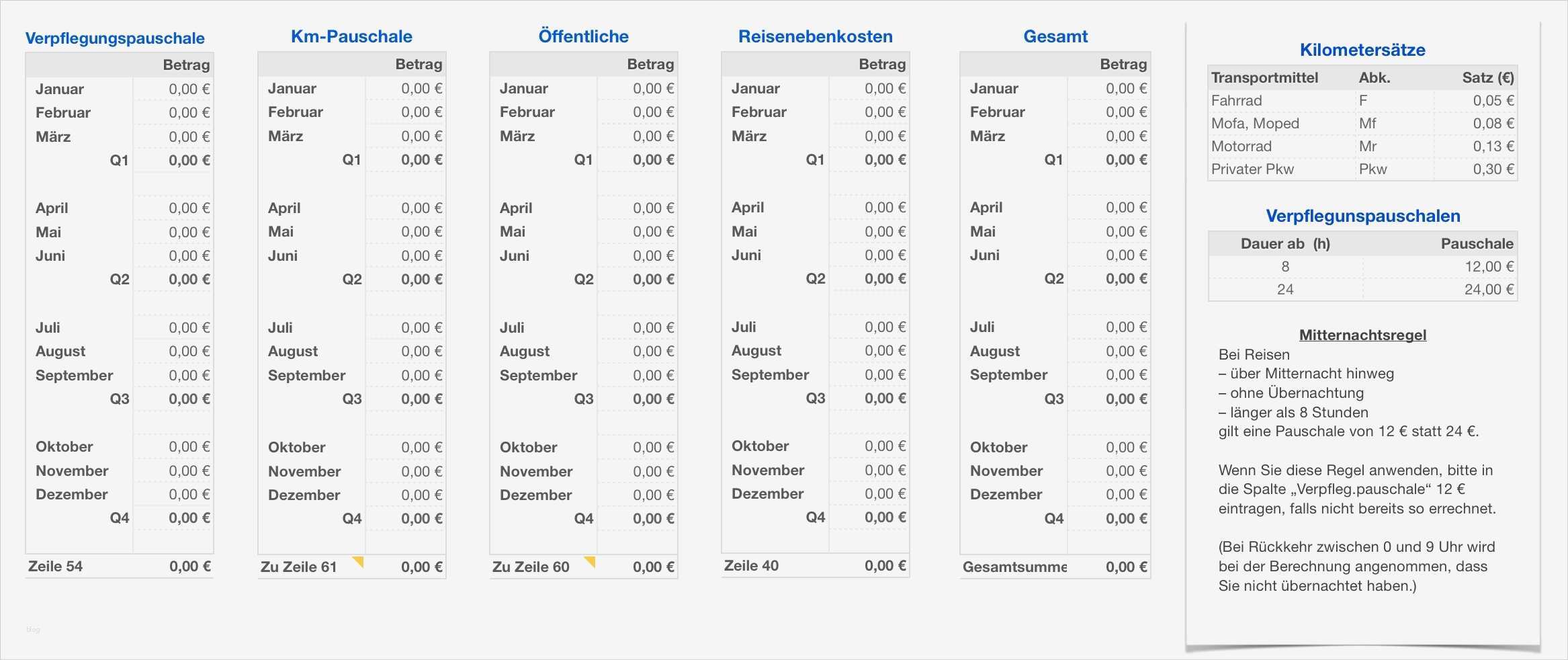Select the Gesamtsumme label cell
Viewport: 1568px width, 660px height.
pyautogui.click(x=1014, y=567)
